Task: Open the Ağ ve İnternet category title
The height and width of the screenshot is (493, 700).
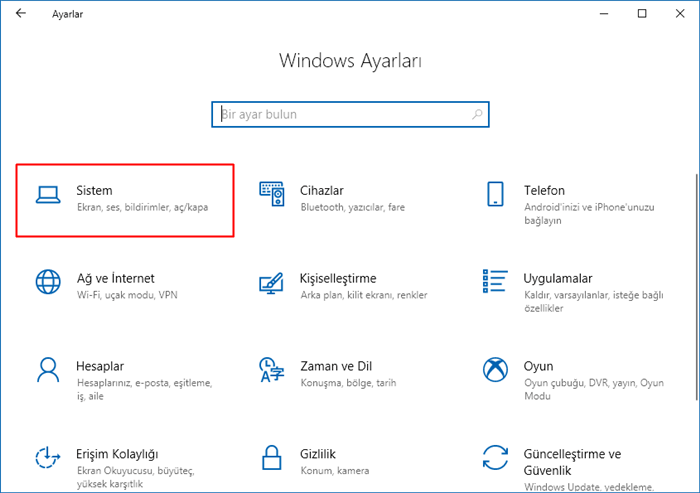Action: [x=116, y=279]
